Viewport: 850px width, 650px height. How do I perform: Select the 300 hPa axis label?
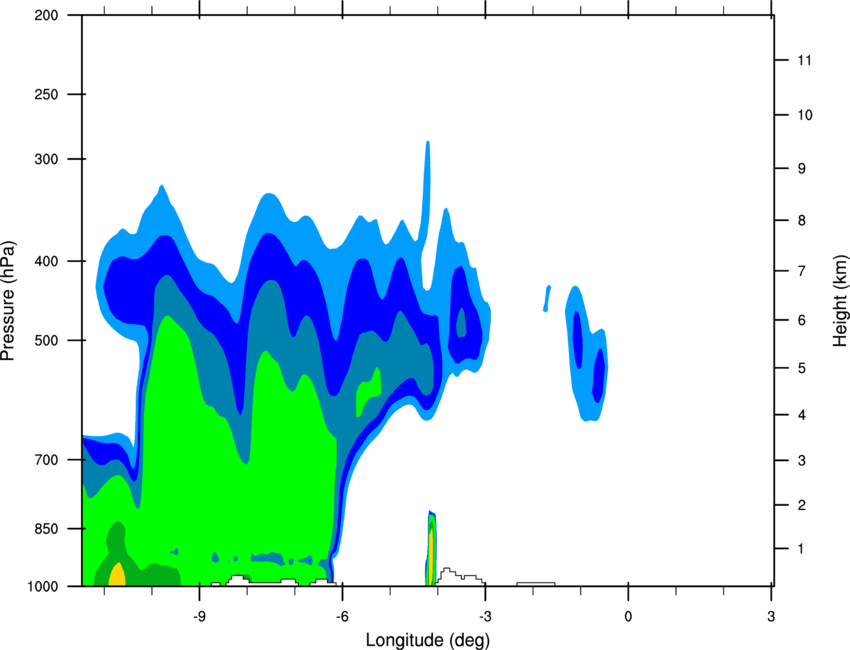pos(46,159)
